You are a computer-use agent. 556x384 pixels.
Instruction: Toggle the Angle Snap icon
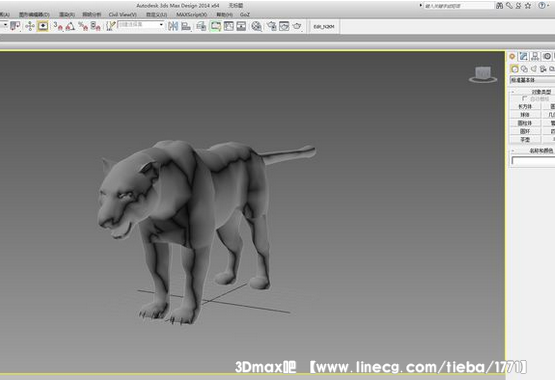(x=70, y=26)
